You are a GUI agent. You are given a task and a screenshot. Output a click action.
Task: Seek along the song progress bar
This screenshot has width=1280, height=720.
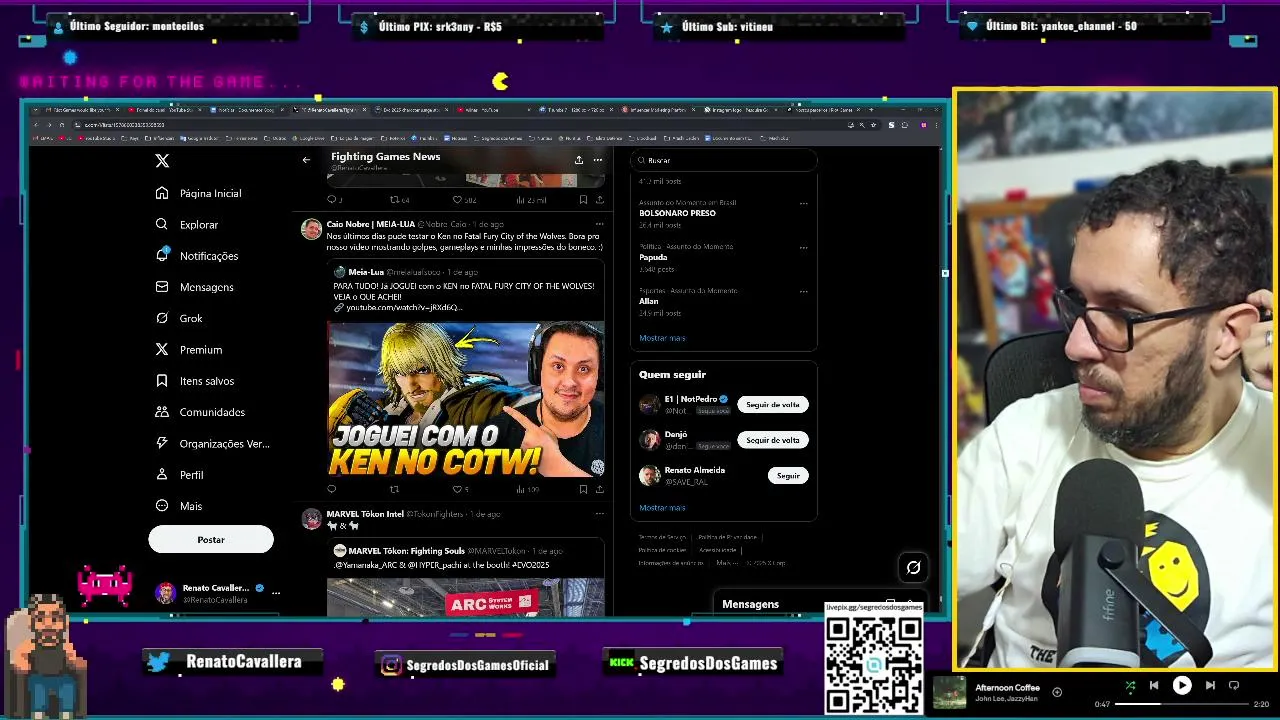pyautogui.click(x=1181, y=704)
